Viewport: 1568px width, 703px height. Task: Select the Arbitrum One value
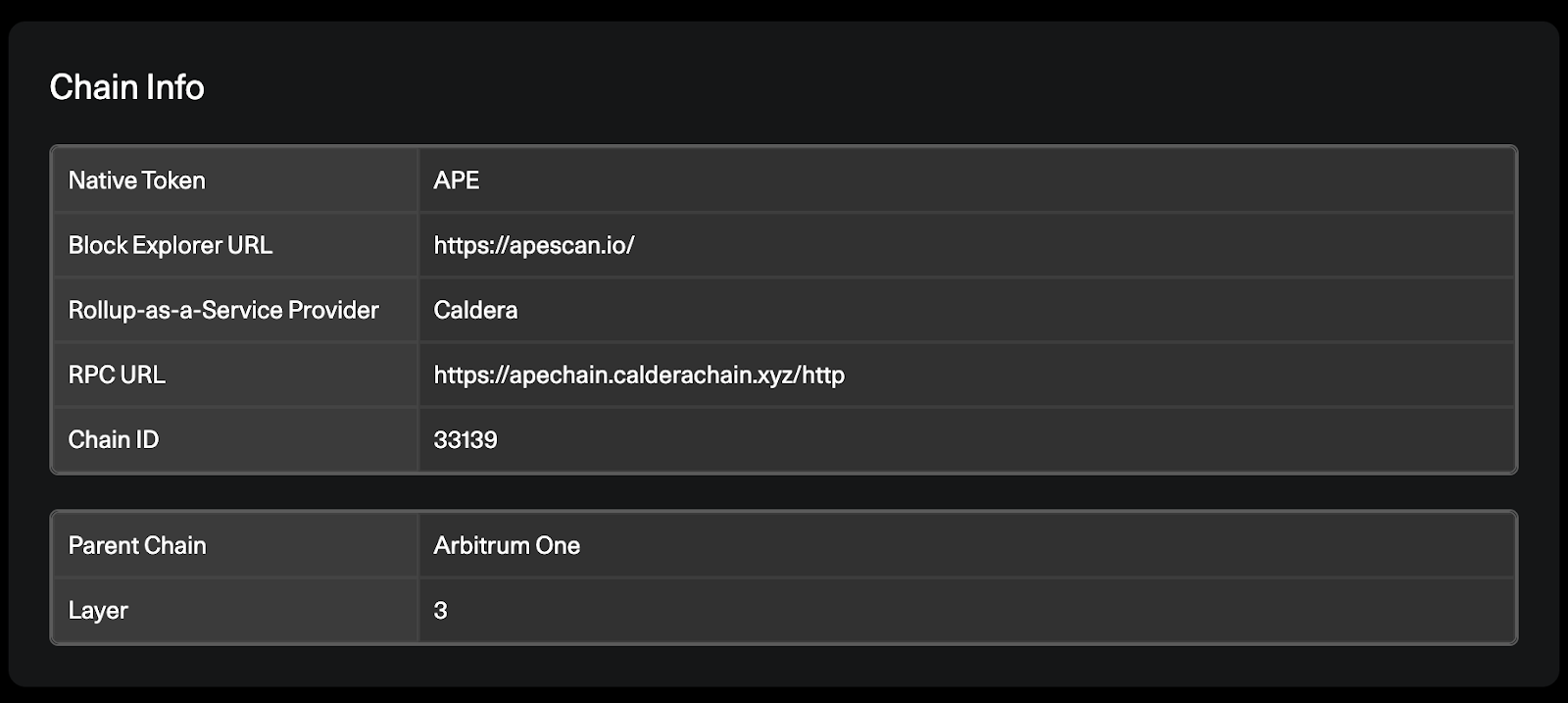coord(507,545)
